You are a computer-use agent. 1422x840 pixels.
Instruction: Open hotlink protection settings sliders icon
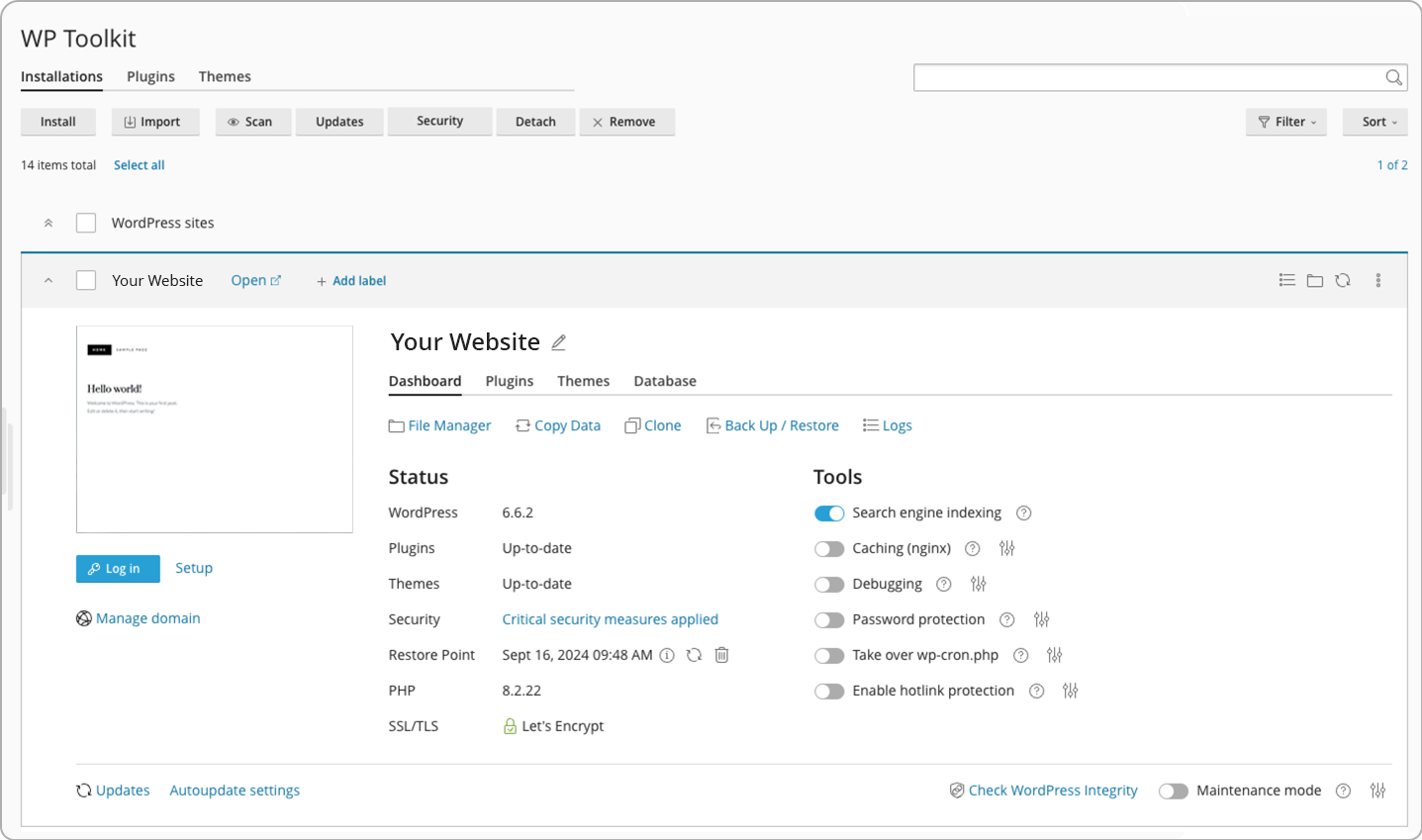coord(1070,691)
